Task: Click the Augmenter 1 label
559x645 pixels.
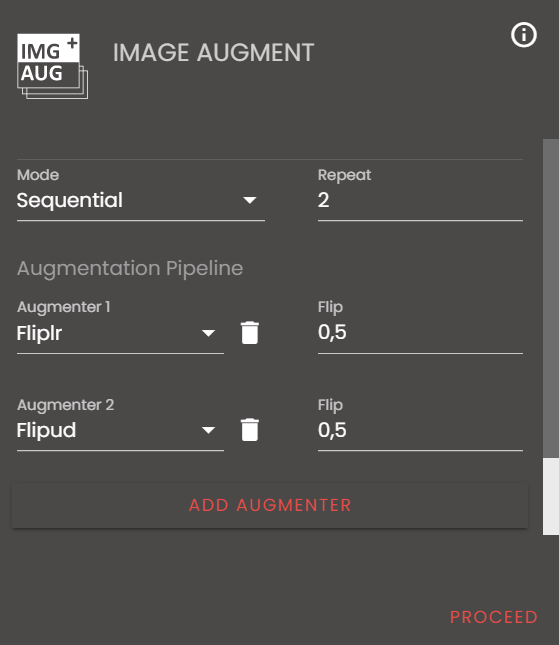Action: click(64, 307)
